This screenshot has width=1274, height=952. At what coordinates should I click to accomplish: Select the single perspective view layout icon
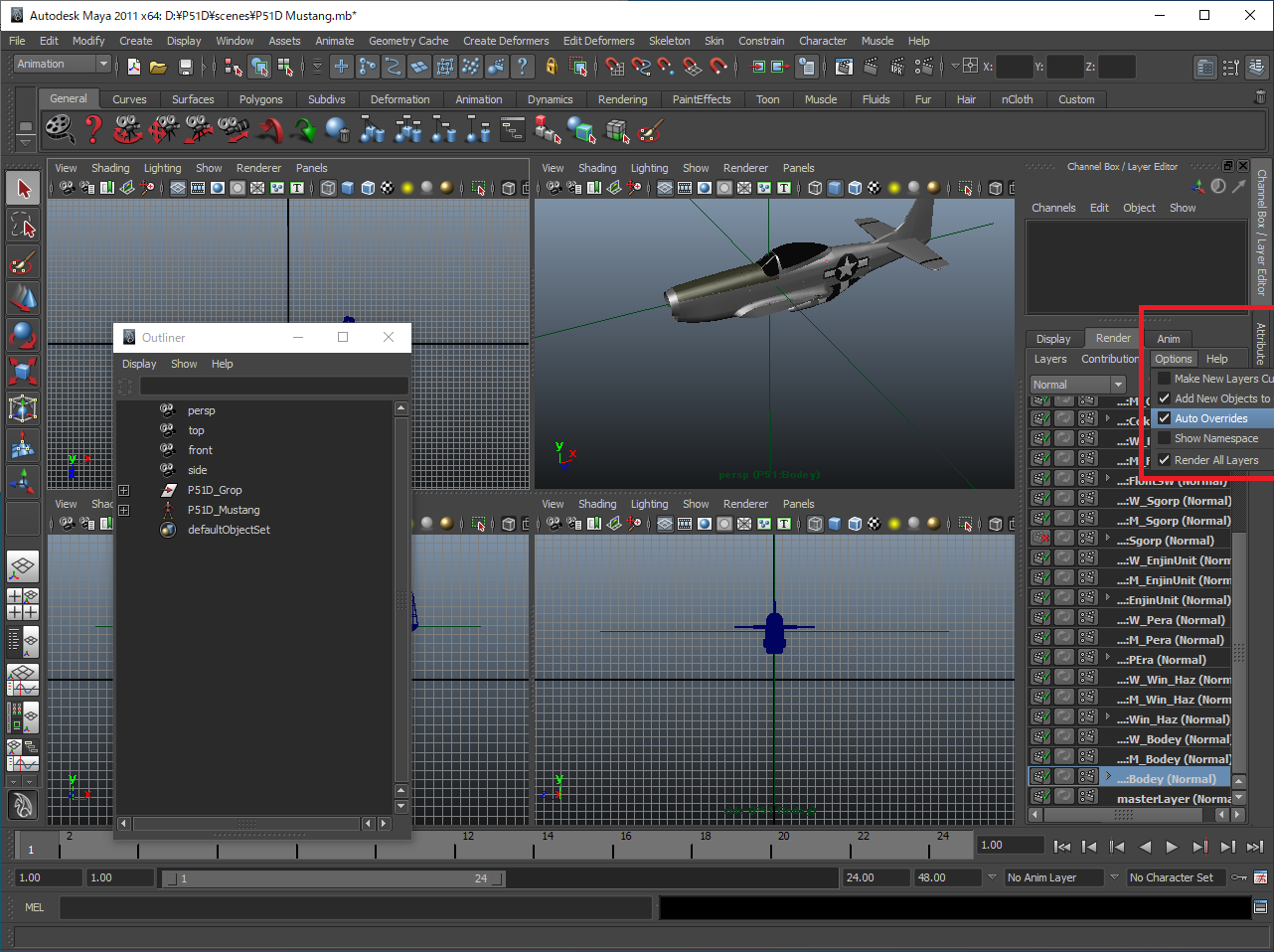(x=23, y=567)
